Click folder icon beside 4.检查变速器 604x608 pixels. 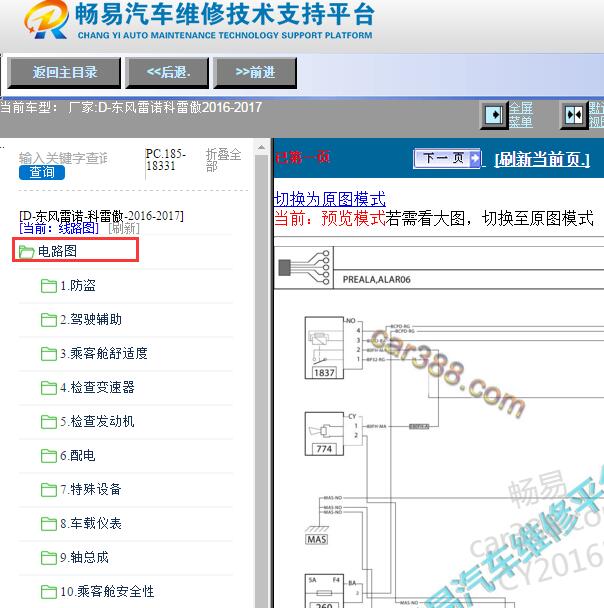(x=49, y=388)
